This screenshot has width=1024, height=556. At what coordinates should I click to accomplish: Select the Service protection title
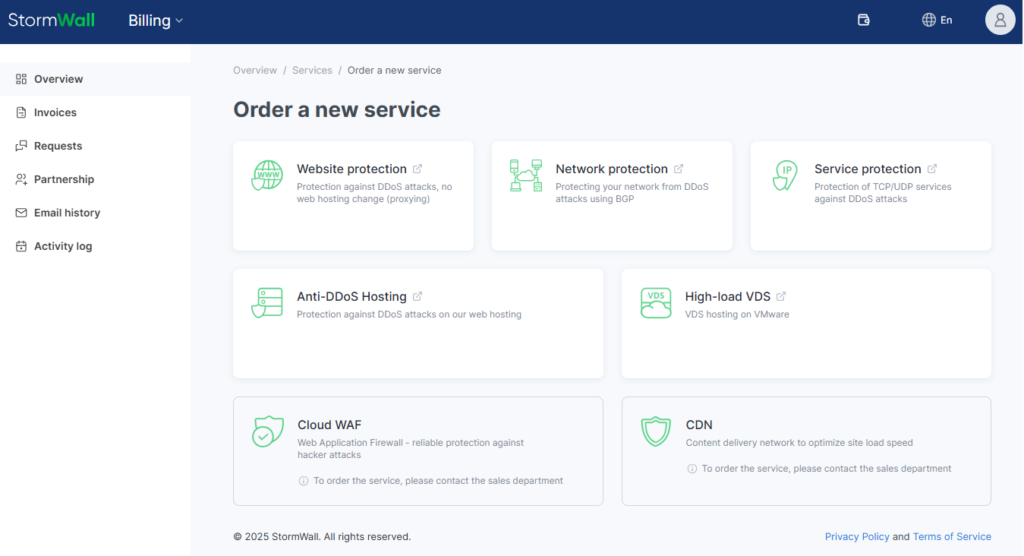[x=867, y=169]
